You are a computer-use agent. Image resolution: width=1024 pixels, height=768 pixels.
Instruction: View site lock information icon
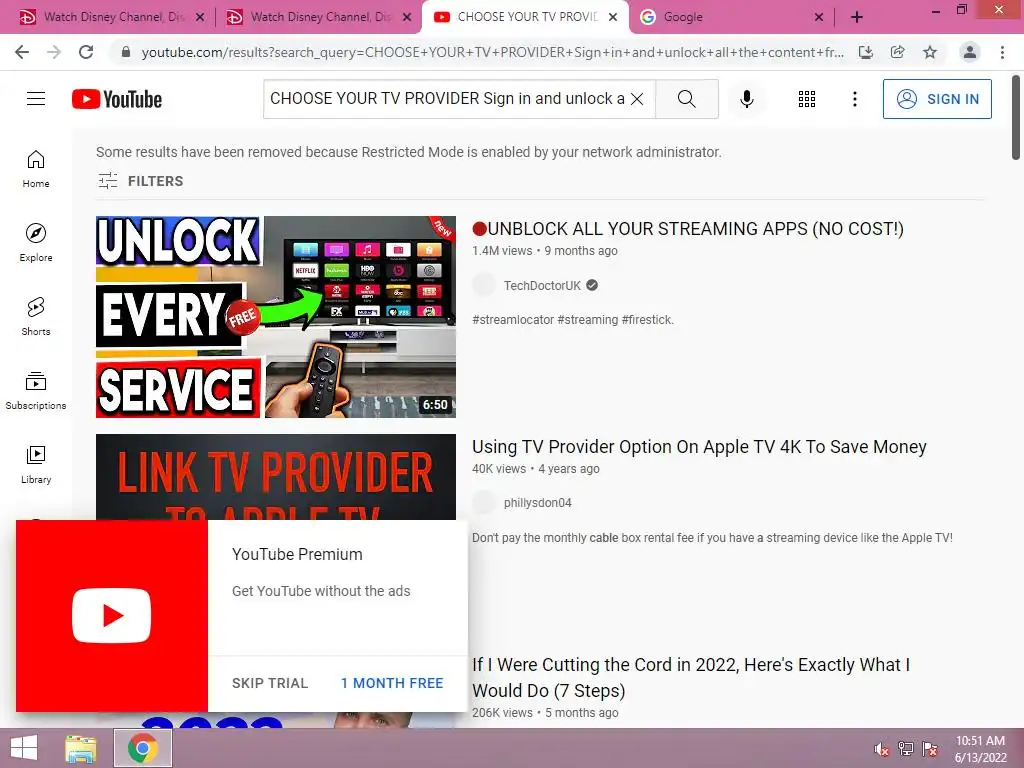point(126,52)
